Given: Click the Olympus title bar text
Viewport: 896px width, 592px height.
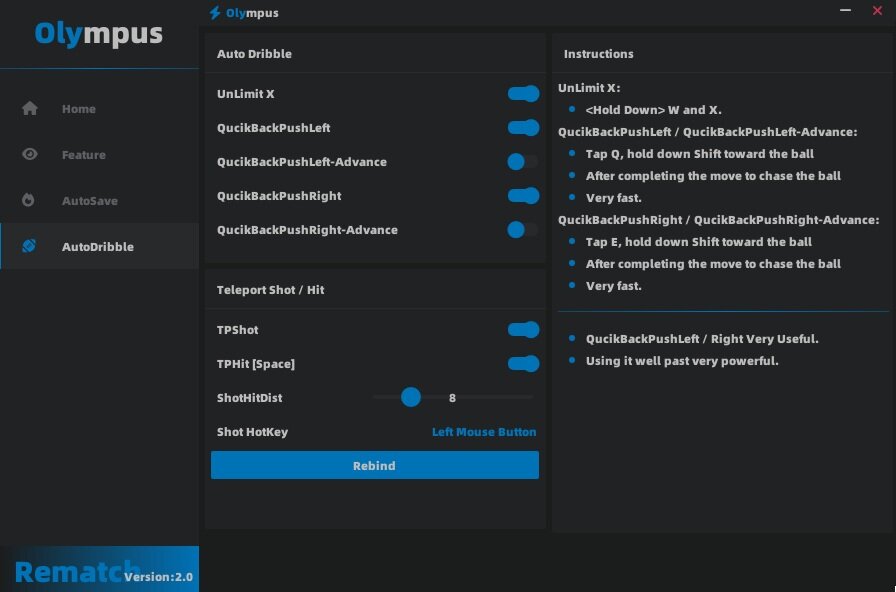Looking at the screenshot, I should click(252, 13).
